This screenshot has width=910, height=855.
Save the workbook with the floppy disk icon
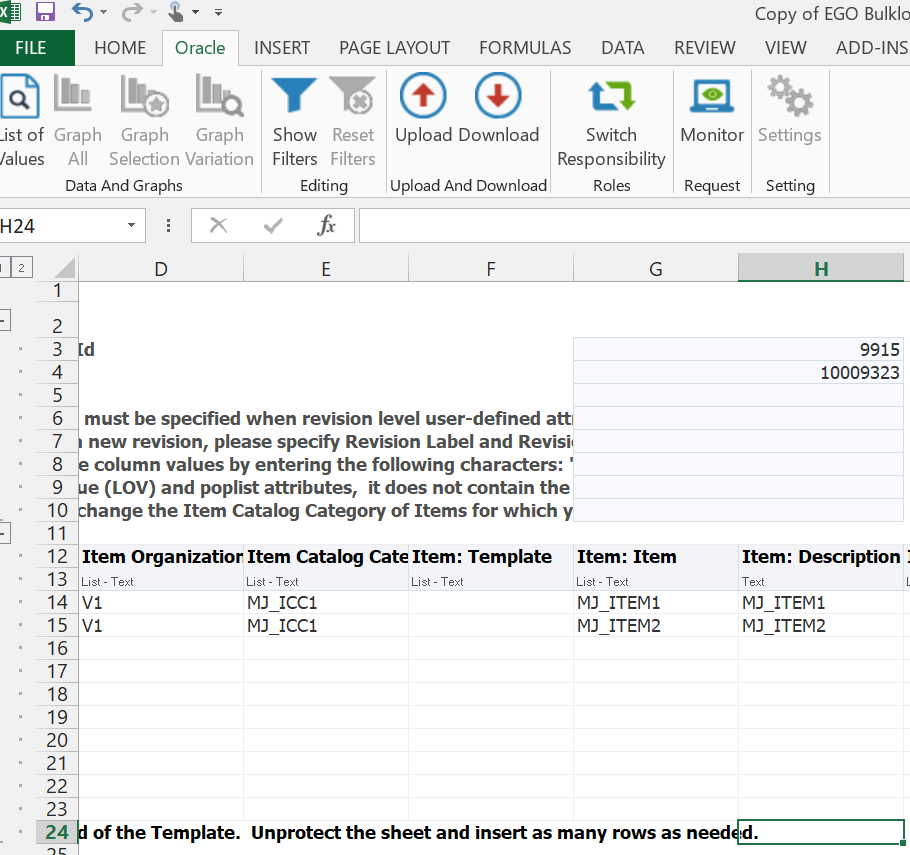click(x=45, y=13)
